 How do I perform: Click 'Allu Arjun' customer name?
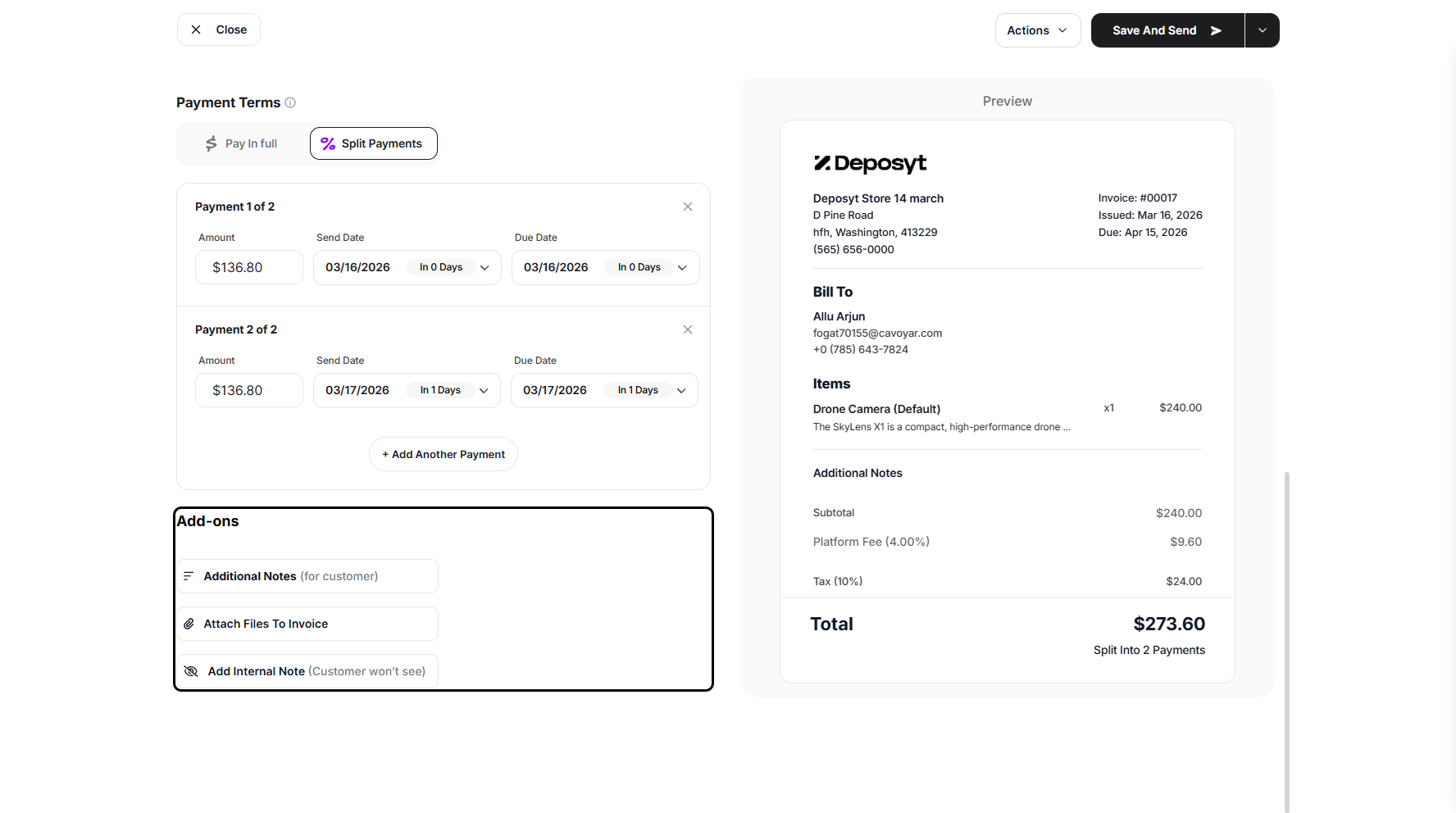(x=839, y=316)
